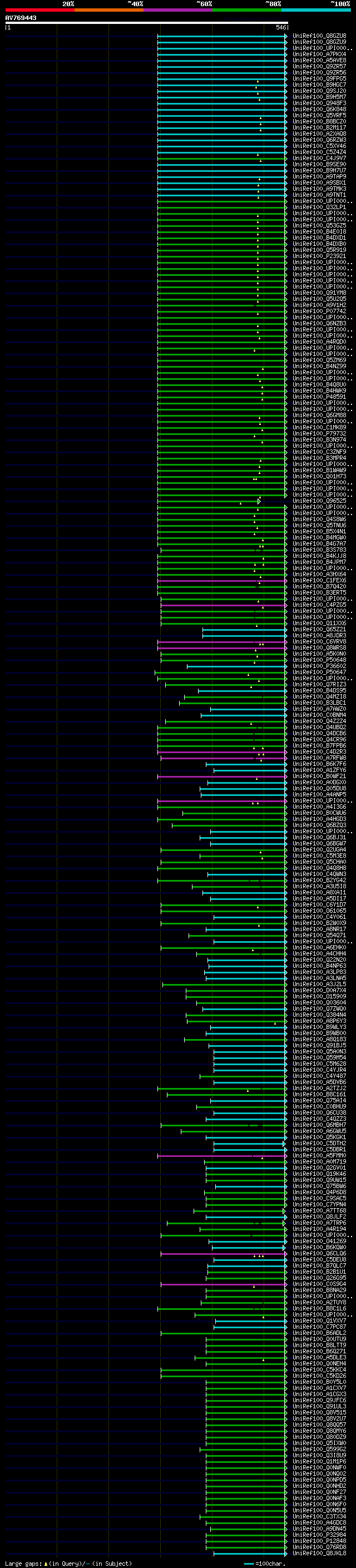Open hit UniRef100_A4ANP5
This screenshot has width=356, height=1568.
[x=319, y=794]
